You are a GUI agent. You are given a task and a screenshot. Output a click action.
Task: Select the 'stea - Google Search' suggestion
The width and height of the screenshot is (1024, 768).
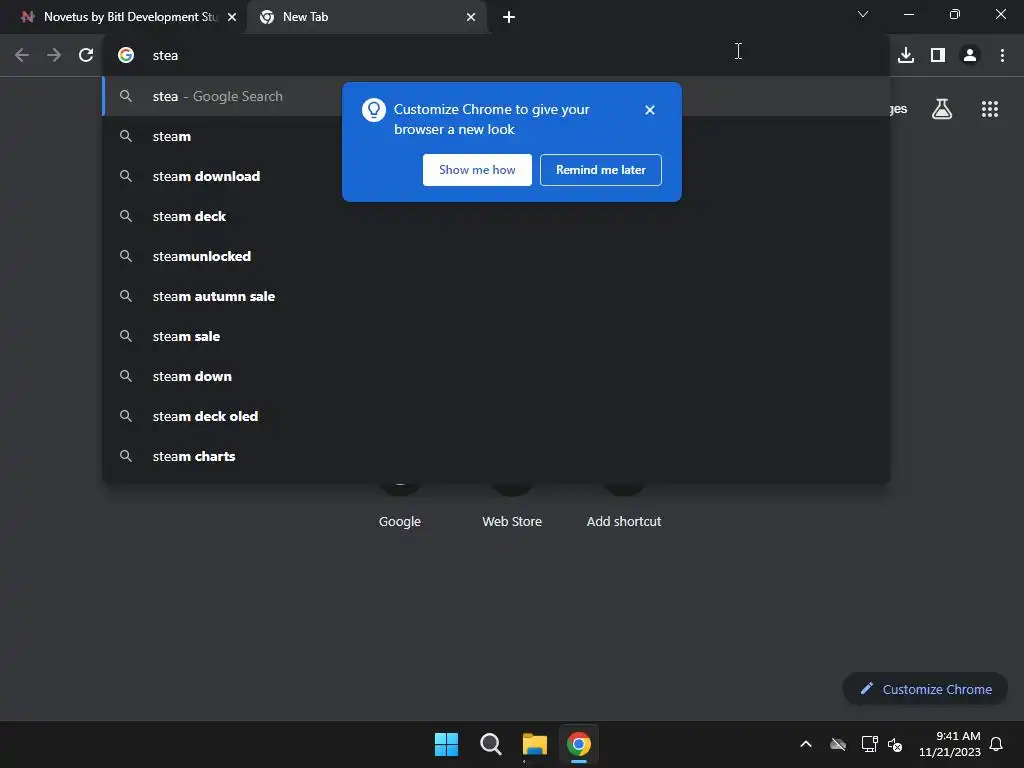point(496,97)
